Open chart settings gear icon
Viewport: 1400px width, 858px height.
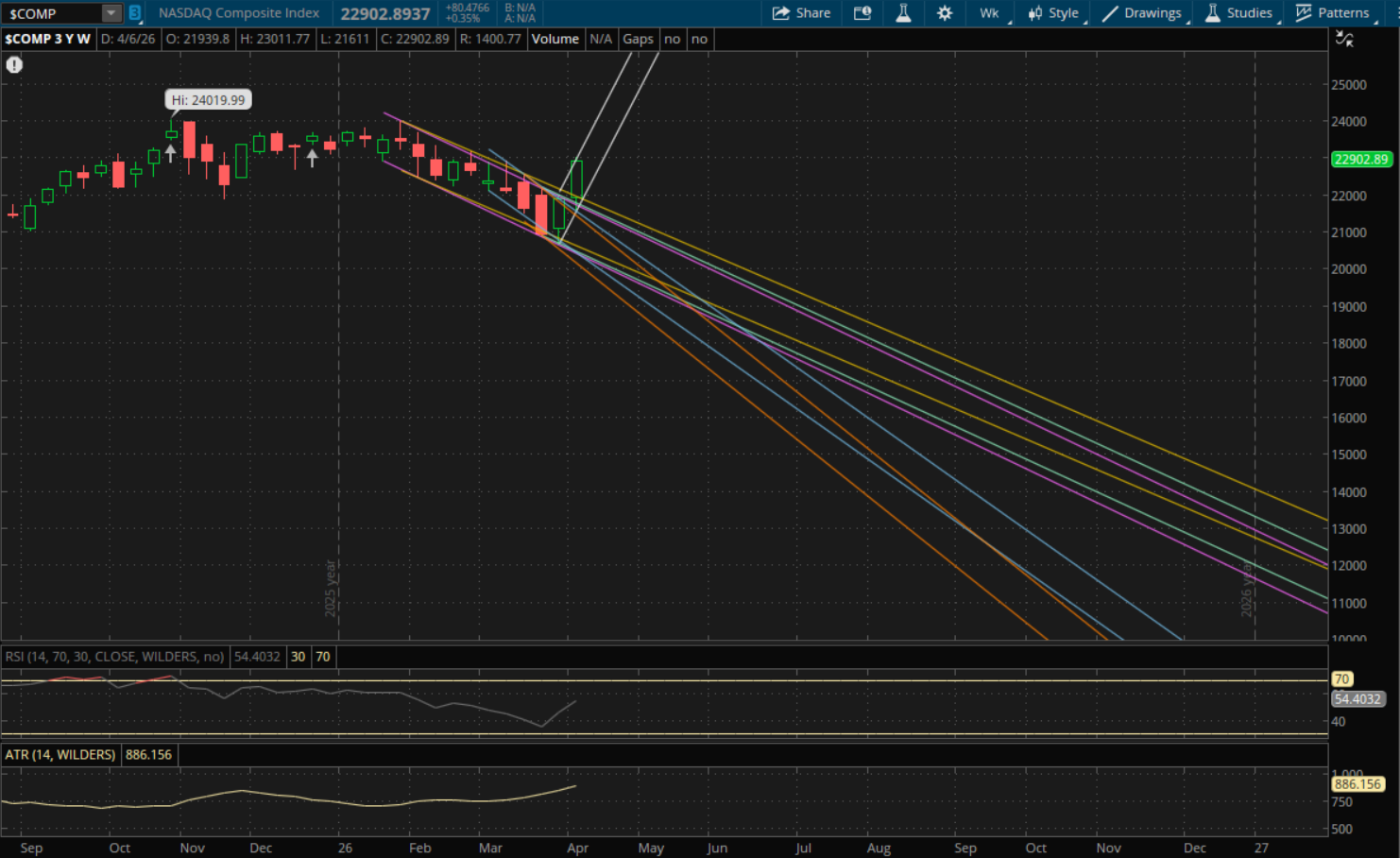tap(944, 13)
